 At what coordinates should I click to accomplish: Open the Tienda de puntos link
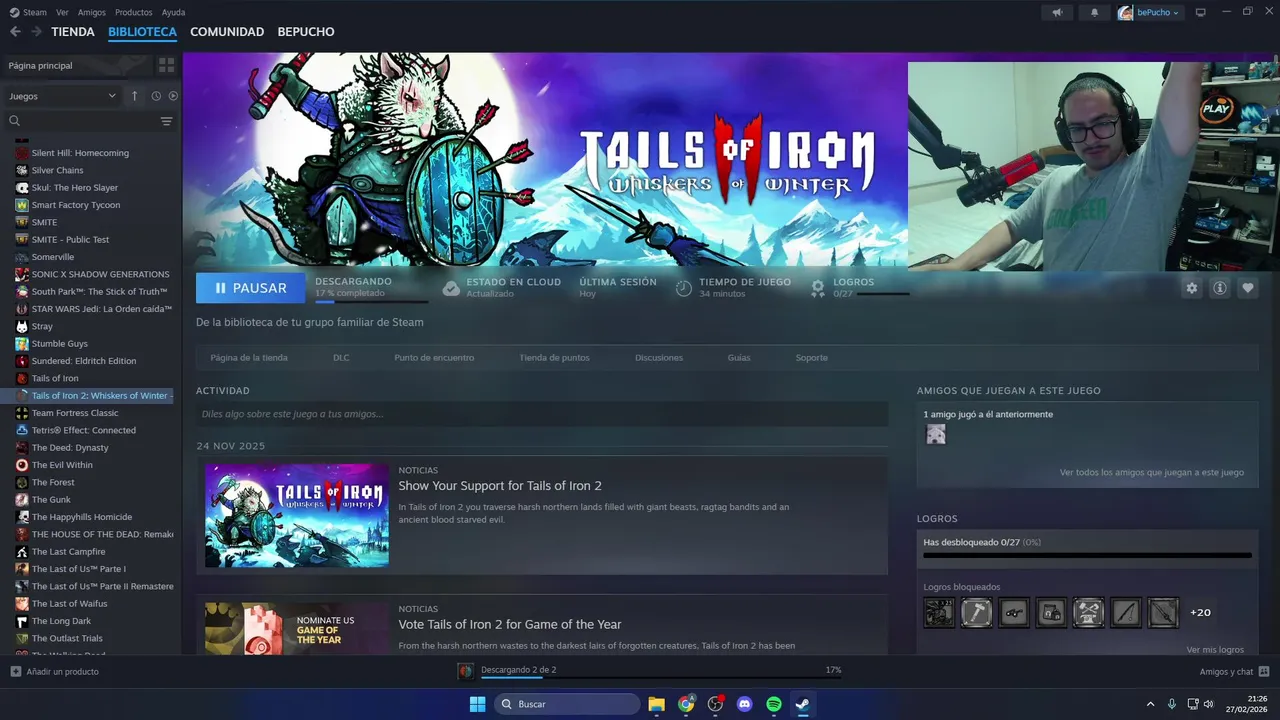click(554, 358)
